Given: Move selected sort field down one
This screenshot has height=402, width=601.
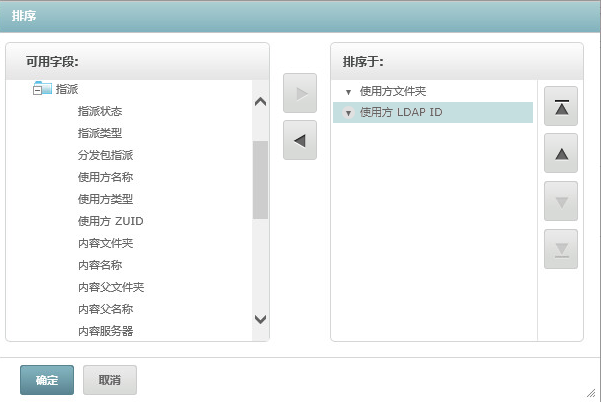Looking at the screenshot, I should 561,202.
